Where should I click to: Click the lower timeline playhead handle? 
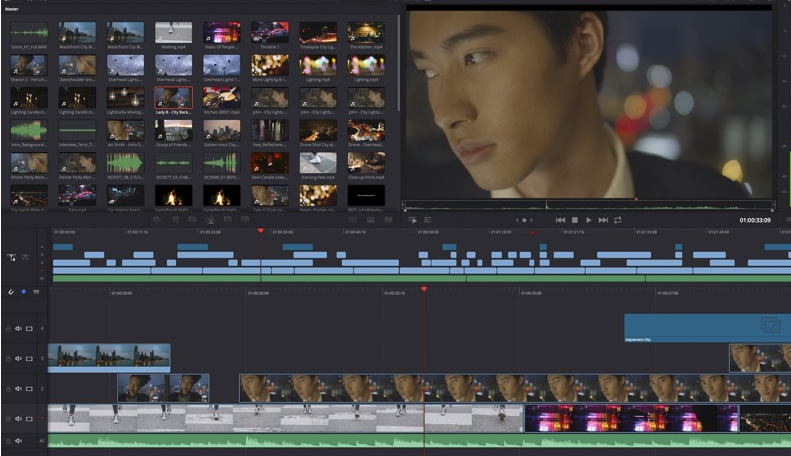(424, 289)
